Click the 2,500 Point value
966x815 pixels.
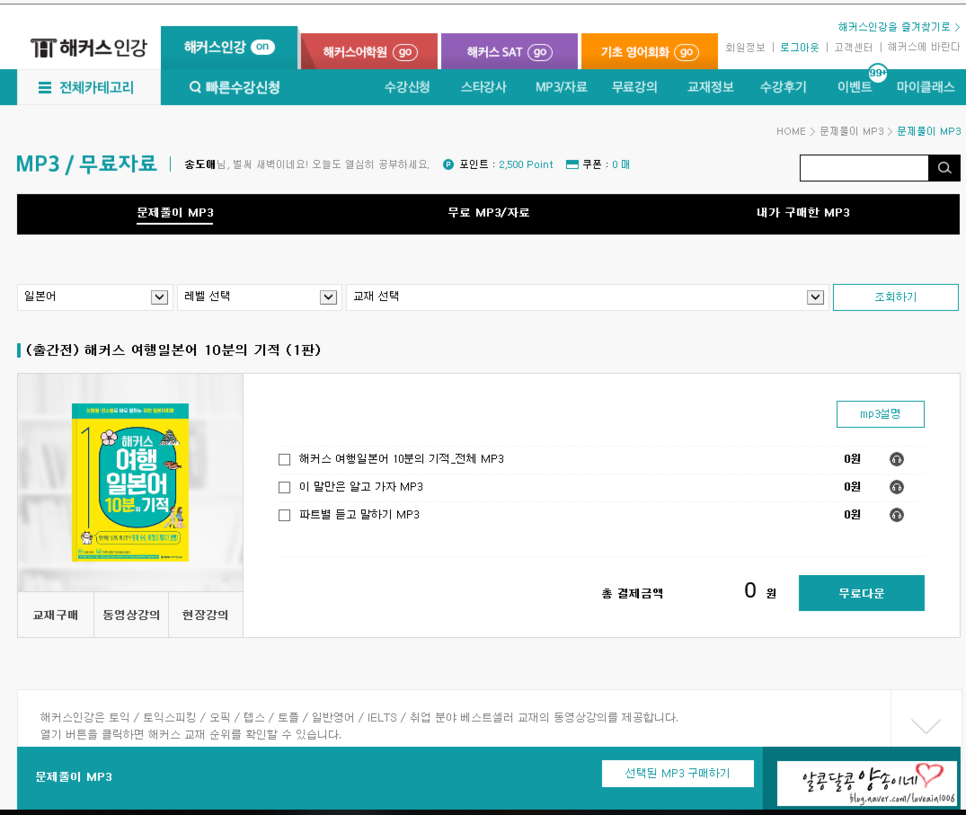(x=526, y=164)
